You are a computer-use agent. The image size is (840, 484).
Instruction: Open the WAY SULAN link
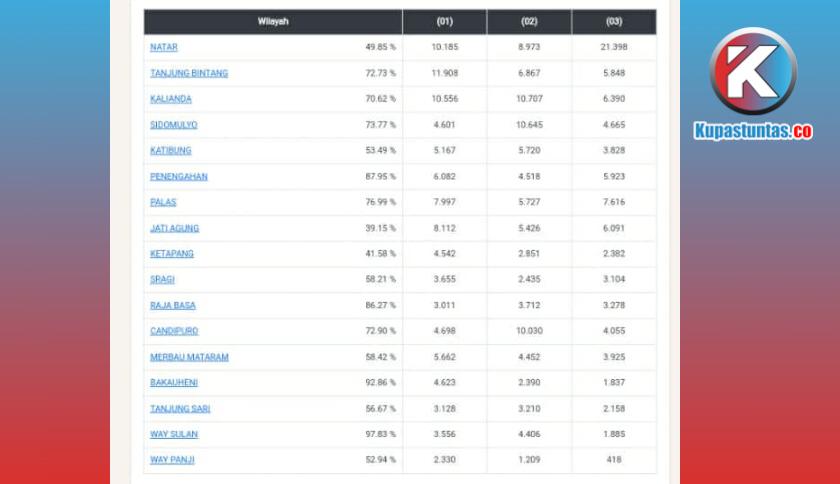(x=174, y=434)
